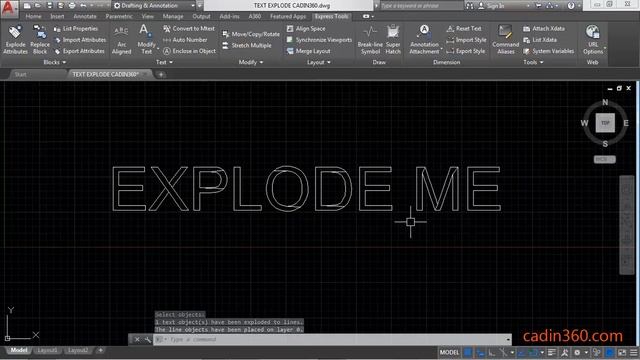The width and height of the screenshot is (640, 360).
Task: Open URL Options tool
Action: (x=593, y=40)
